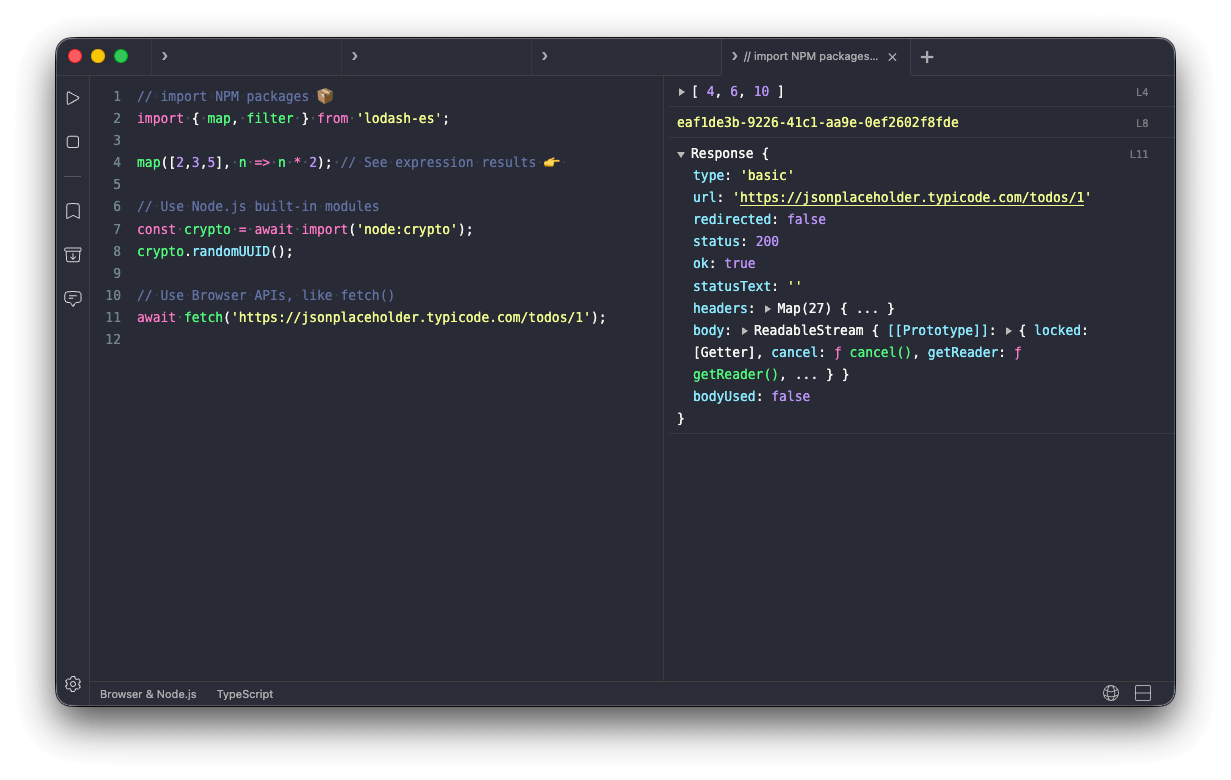1231x780 pixels.
Task: Click the L11 line reference label
Action: [x=1139, y=154]
